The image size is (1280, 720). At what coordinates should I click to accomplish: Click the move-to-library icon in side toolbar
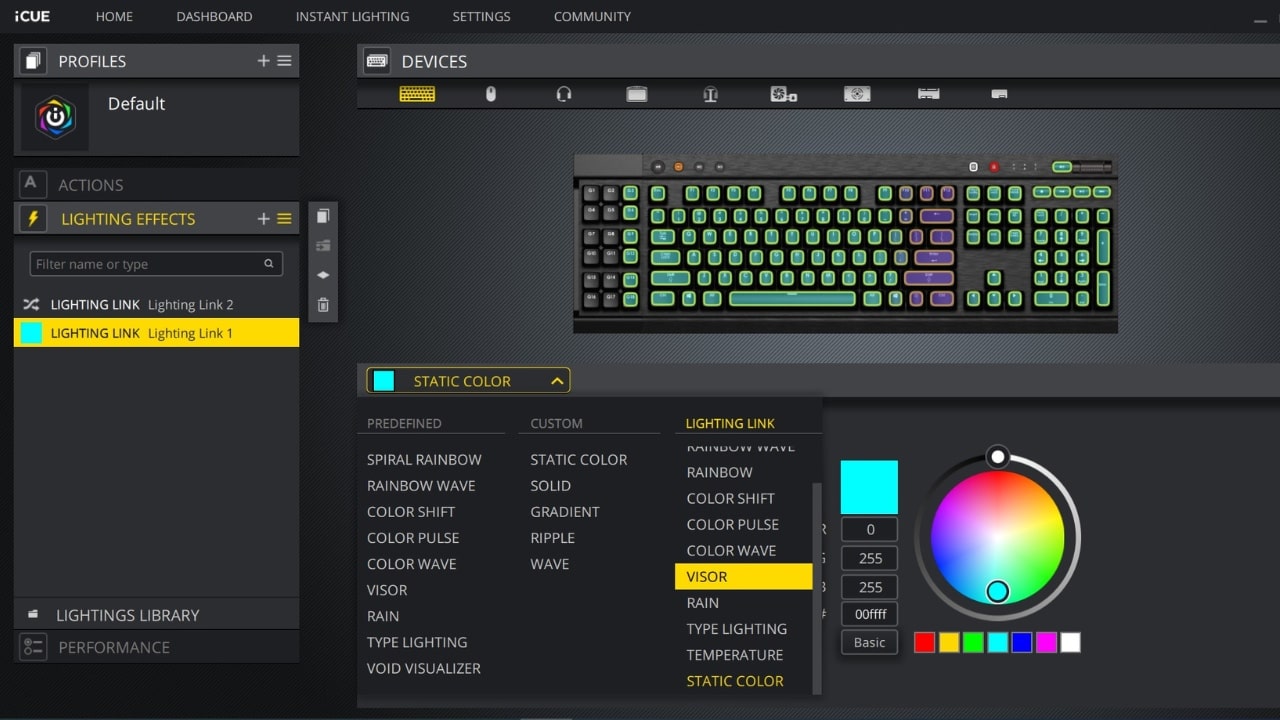pyautogui.click(x=323, y=245)
